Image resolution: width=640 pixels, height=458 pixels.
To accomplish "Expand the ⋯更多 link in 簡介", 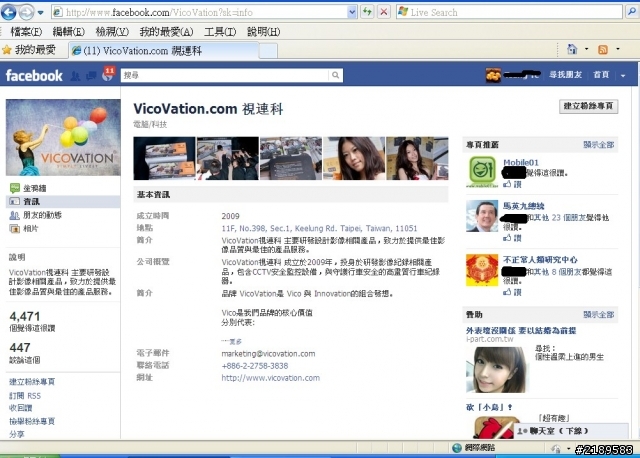I will click(x=231, y=341).
